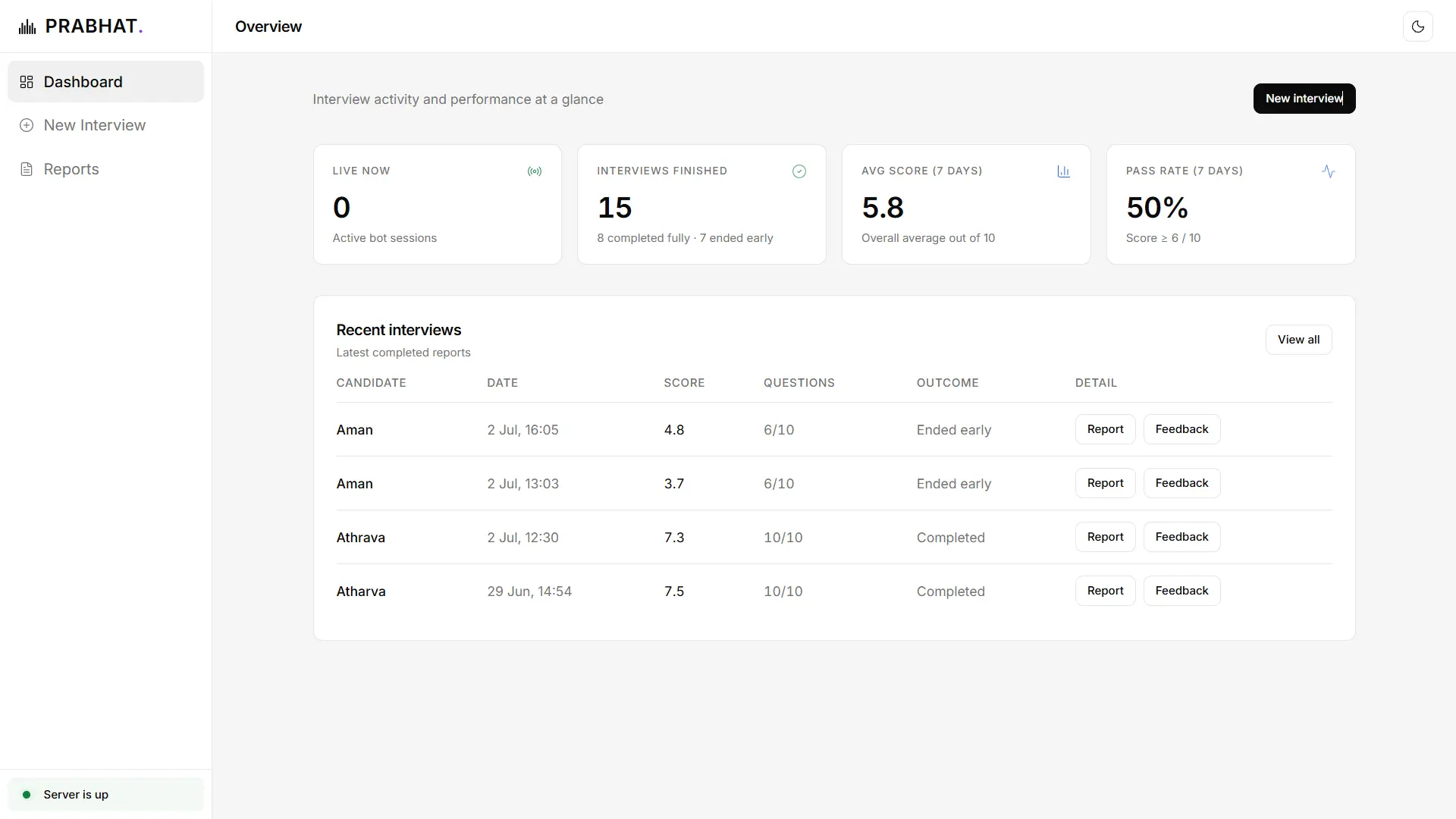1456x819 pixels.
Task: Open Report for Aman 2 Jul, 16:05
Action: [1105, 429]
